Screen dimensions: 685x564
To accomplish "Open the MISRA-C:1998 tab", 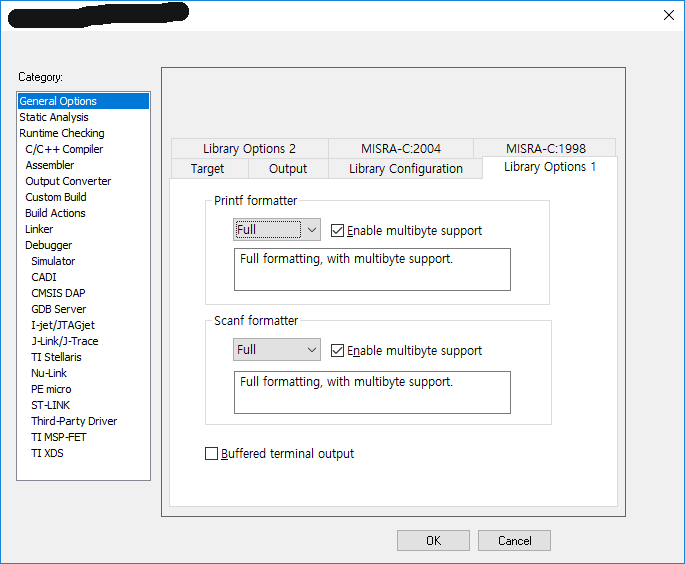I will 546,148.
